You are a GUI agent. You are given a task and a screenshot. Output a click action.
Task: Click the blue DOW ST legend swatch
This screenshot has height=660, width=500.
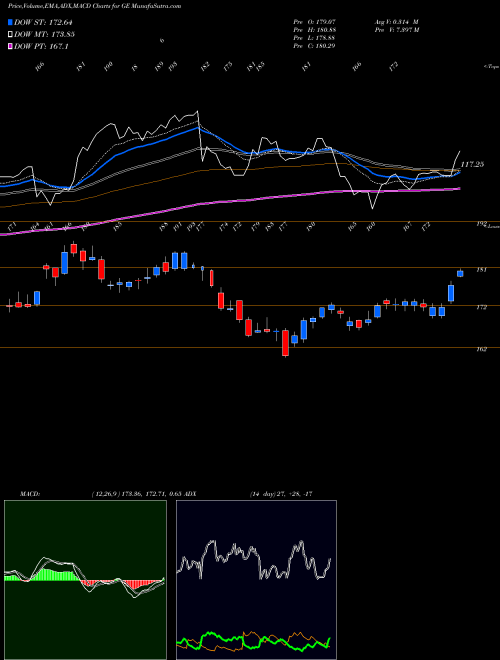[x=11, y=22]
